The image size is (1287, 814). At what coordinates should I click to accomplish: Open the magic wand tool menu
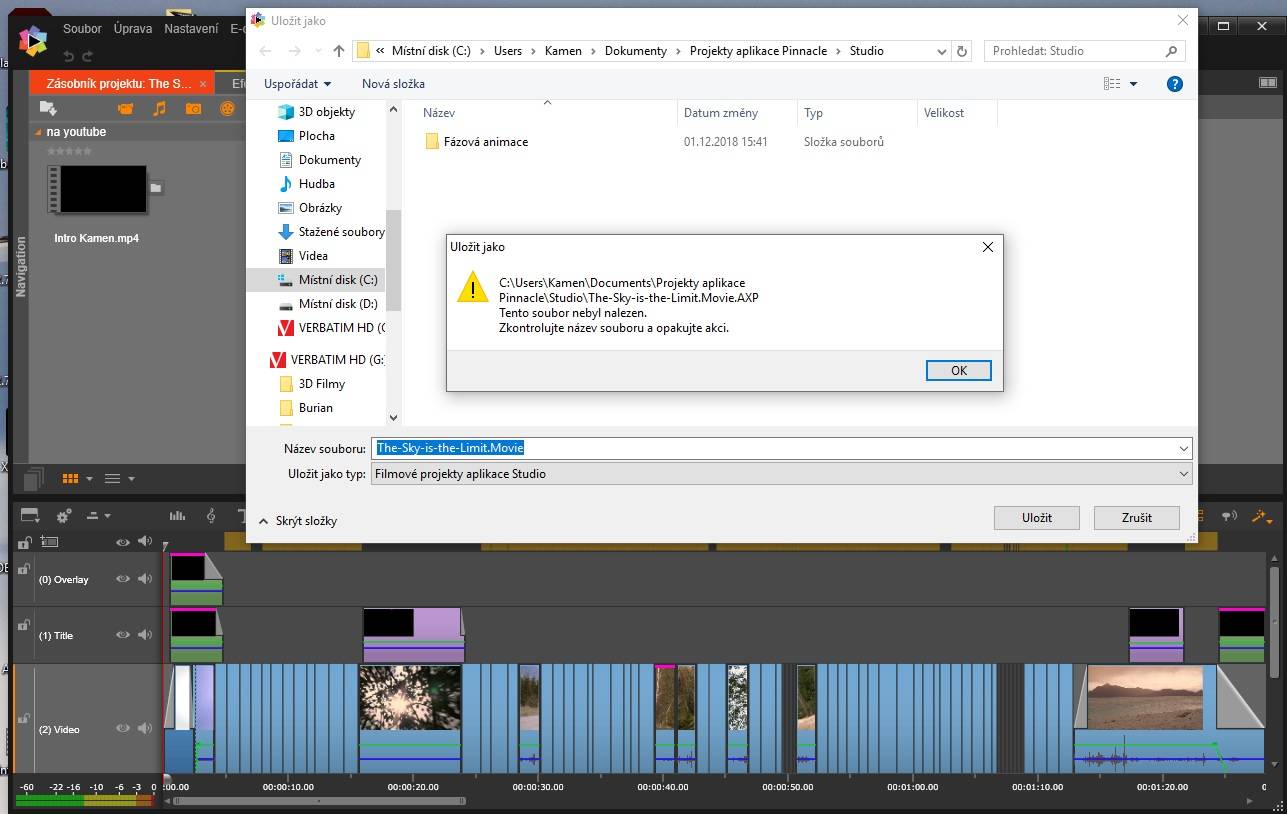point(1260,516)
